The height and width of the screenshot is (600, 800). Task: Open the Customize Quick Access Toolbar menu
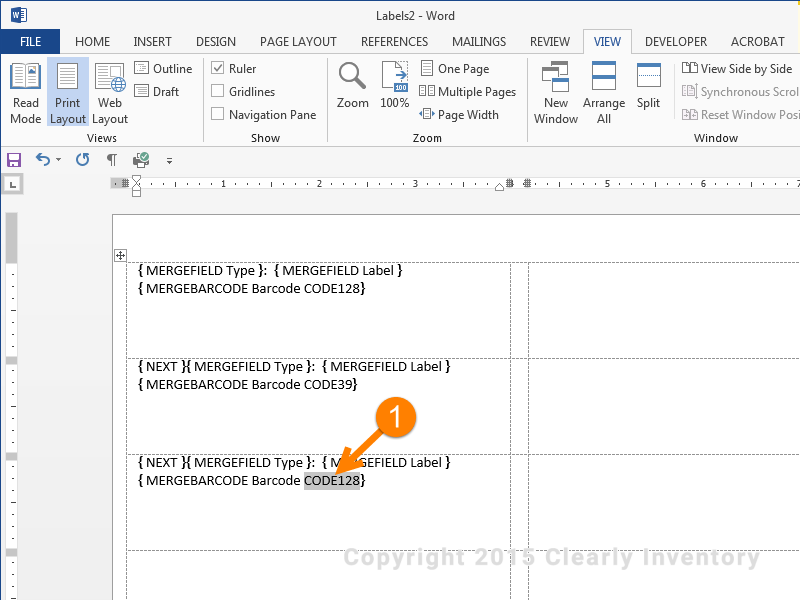click(170, 160)
